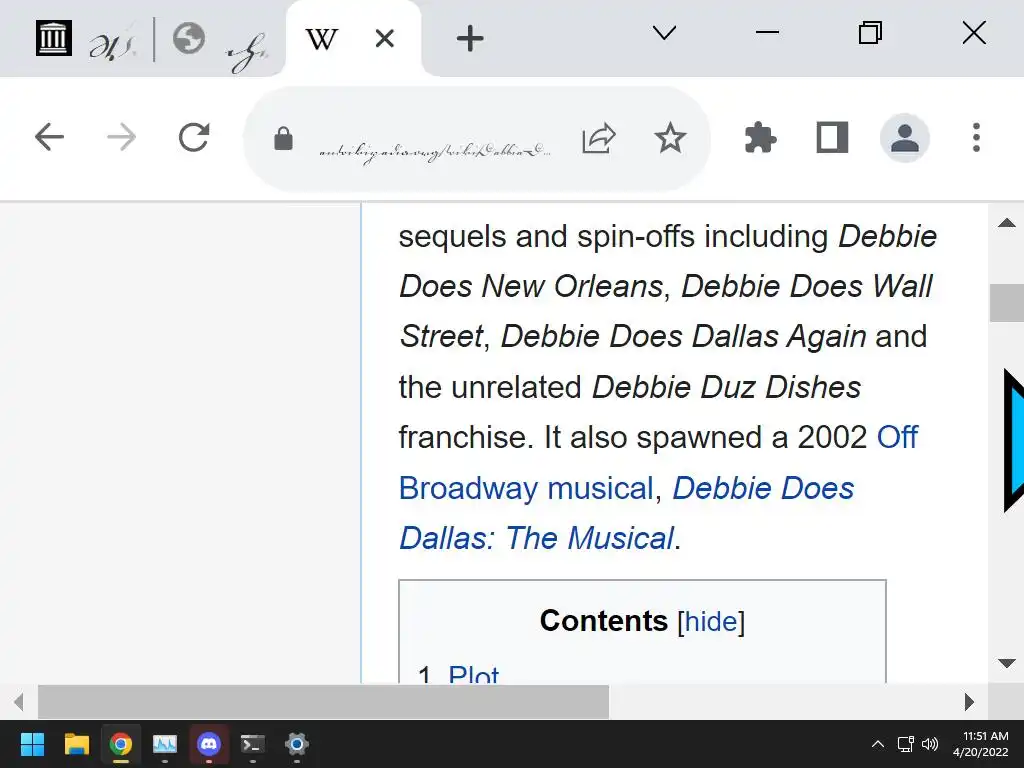The height and width of the screenshot is (768, 1024).
Task: Open Chrome's three-dot menu
Action: tap(976, 138)
